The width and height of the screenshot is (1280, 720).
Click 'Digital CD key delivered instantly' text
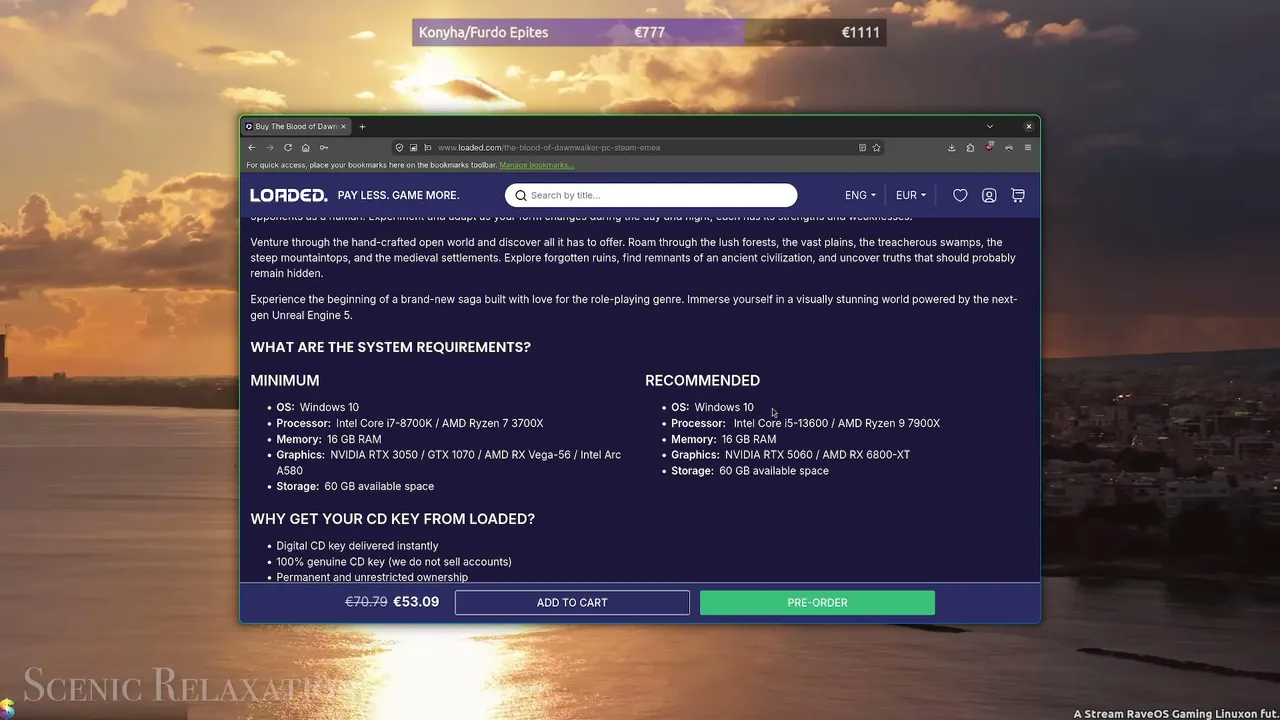pyautogui.click(x=357, y=546)
